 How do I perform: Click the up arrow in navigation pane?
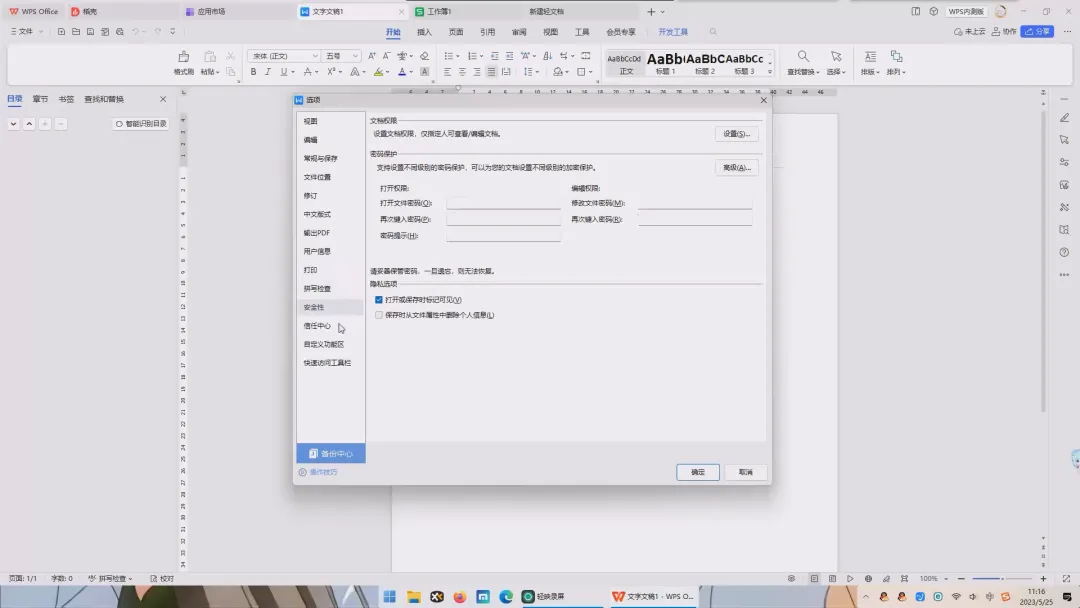[29, 124]
